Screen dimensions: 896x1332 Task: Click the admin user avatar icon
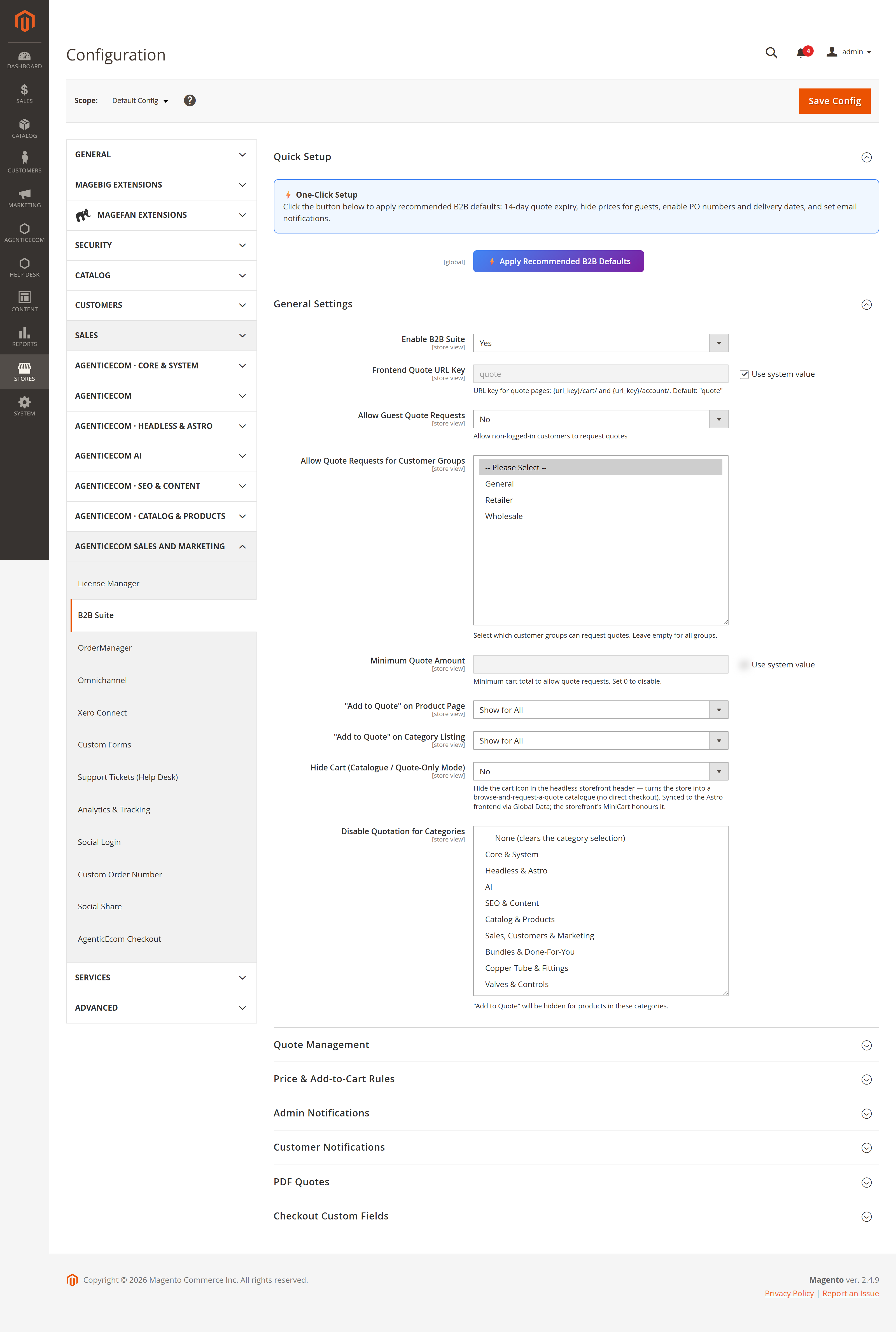tap(832, 52)
